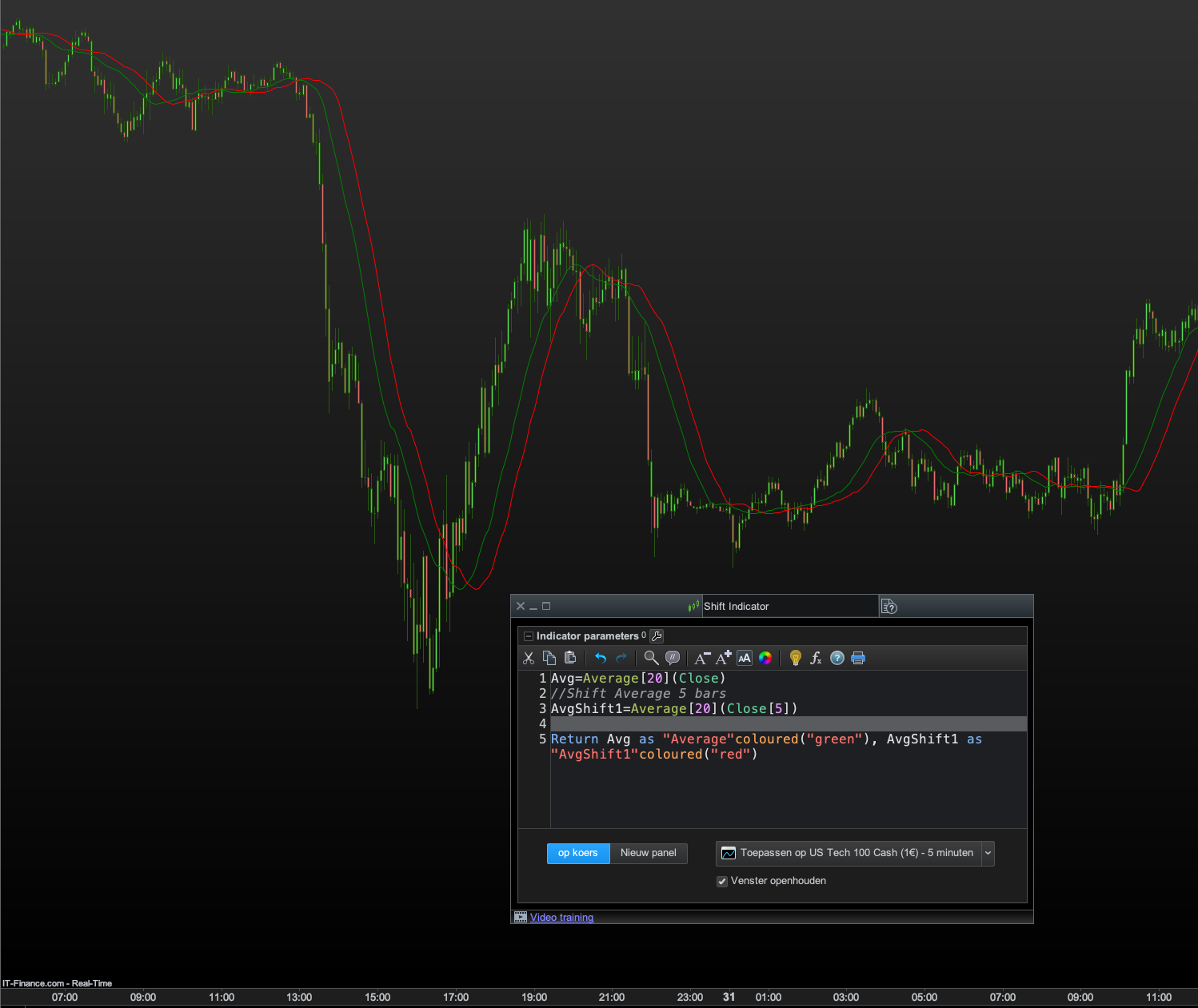Viewport: 1198px width, 1008px height.
Task: Click the 13:00 label on time axis
Action: (x=299, y=998)
